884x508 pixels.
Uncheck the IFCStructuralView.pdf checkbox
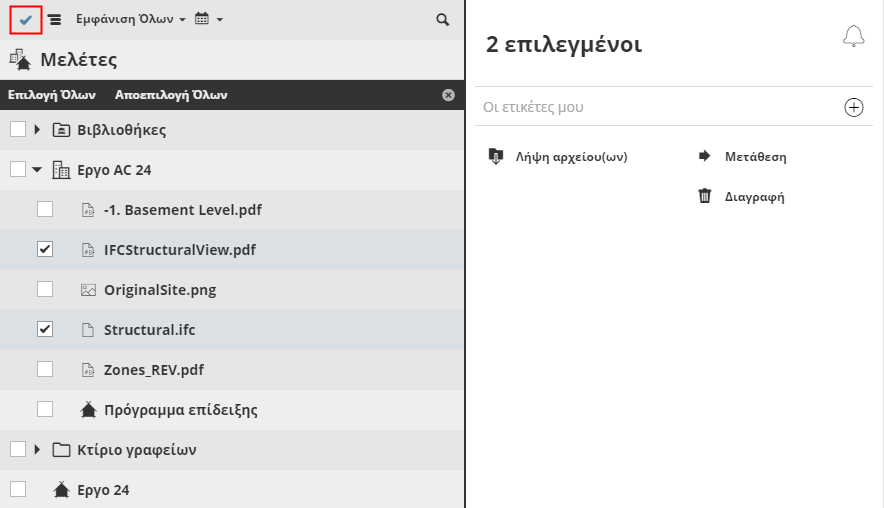45,249
